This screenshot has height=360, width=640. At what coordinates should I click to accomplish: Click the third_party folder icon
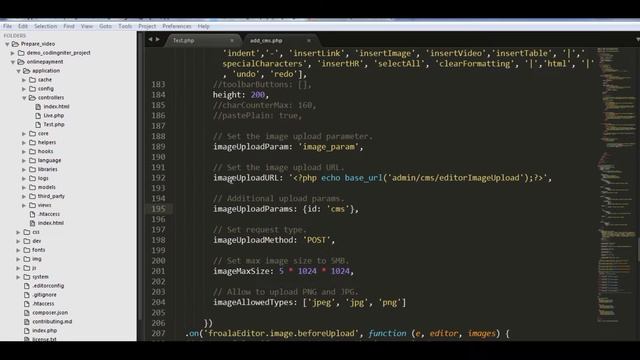point(33,196)
